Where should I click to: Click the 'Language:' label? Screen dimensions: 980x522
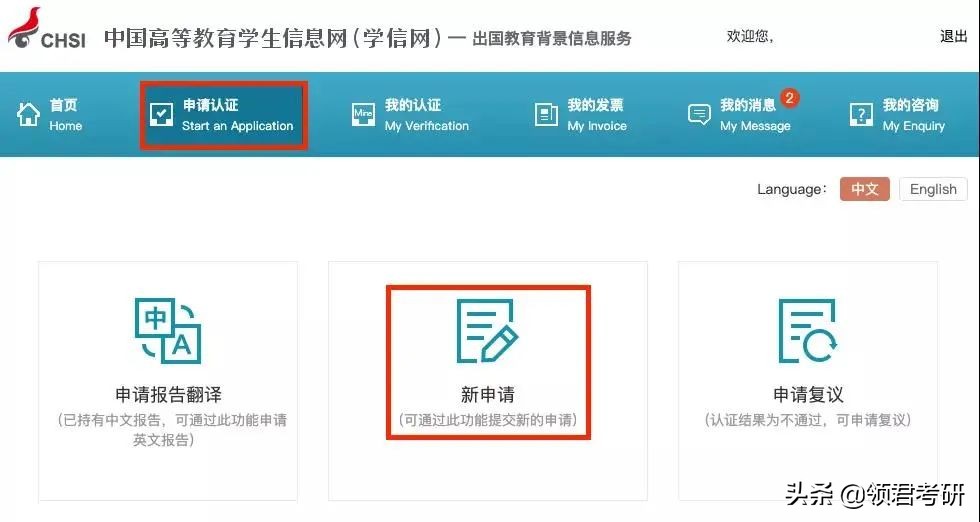[x=792, y=189]
